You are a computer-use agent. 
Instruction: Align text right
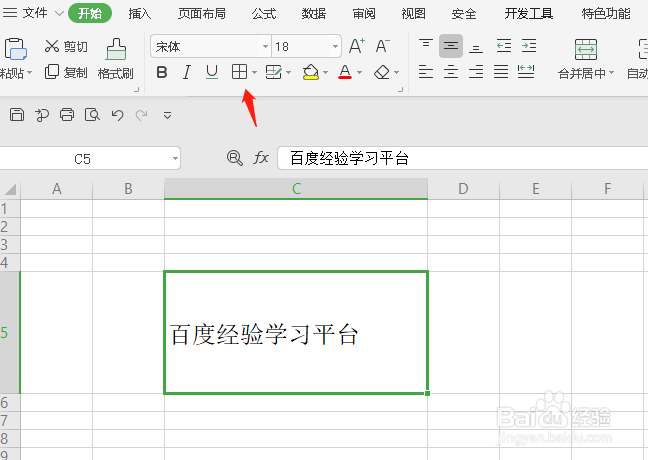476,72
